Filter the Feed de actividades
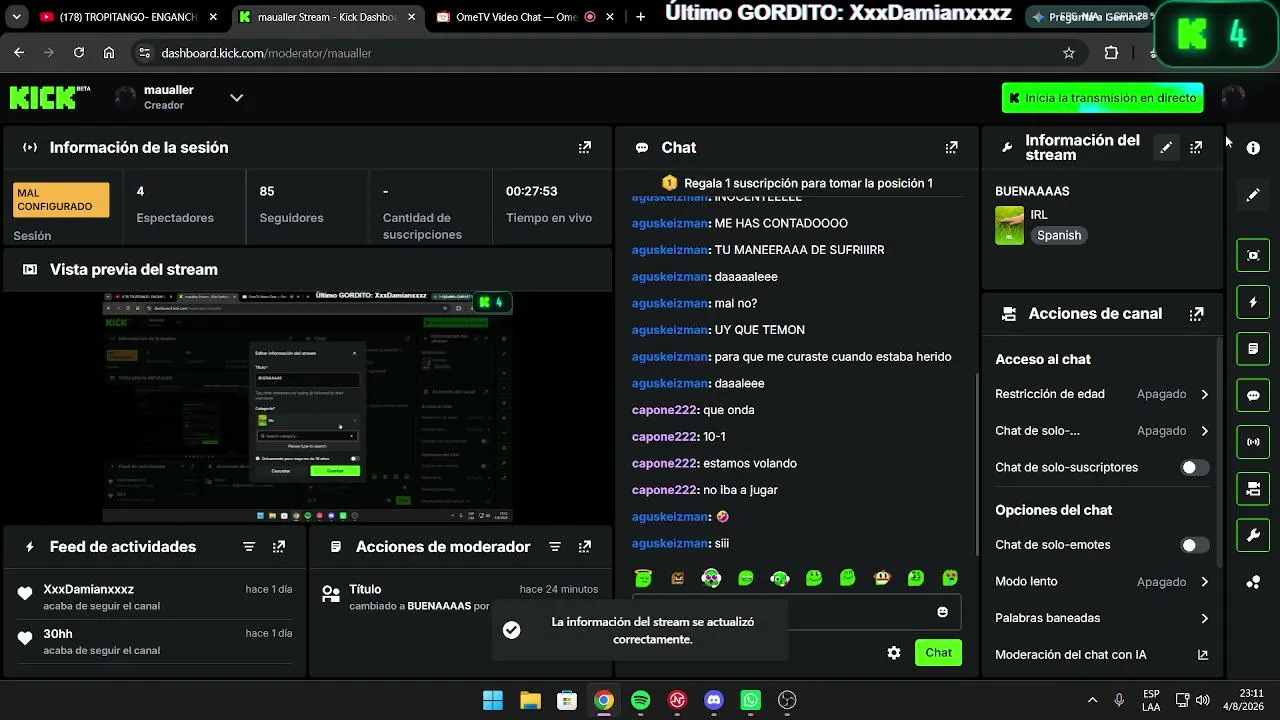The image size is (1280, 720). pos(249,547)
